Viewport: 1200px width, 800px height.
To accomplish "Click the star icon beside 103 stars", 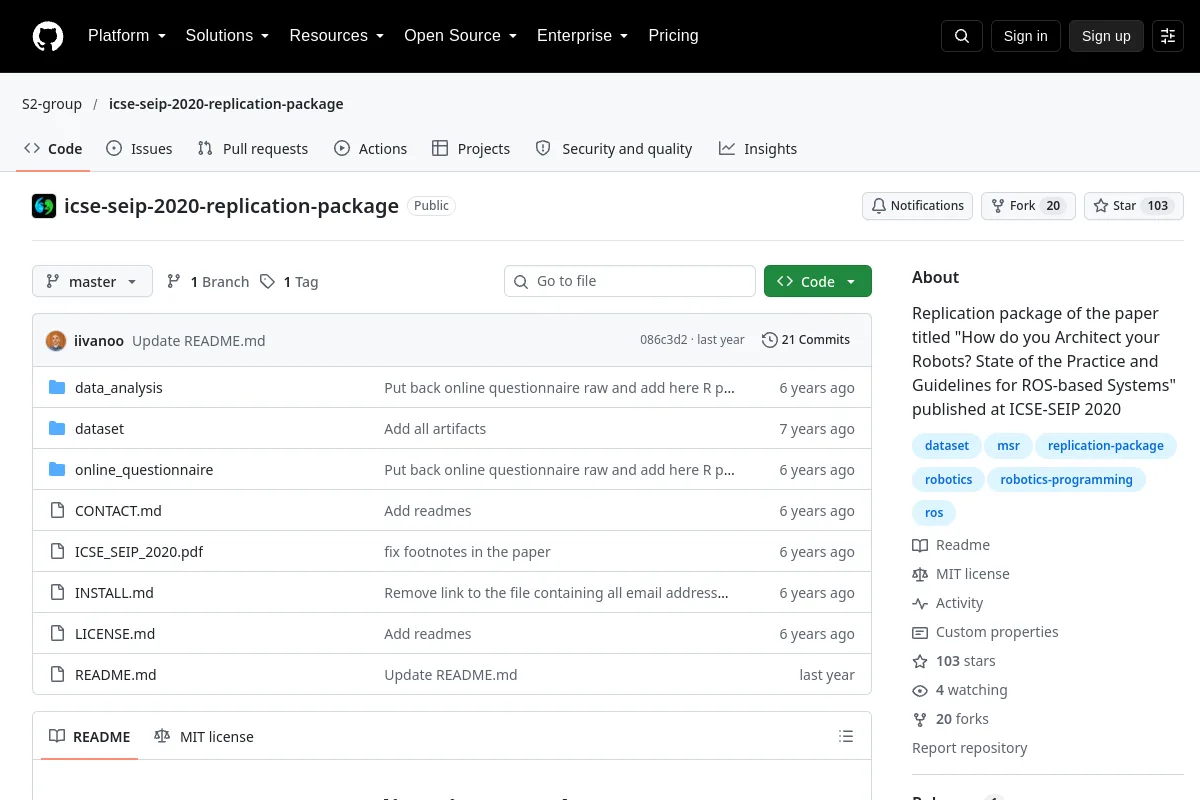I will tap(920, 662).
